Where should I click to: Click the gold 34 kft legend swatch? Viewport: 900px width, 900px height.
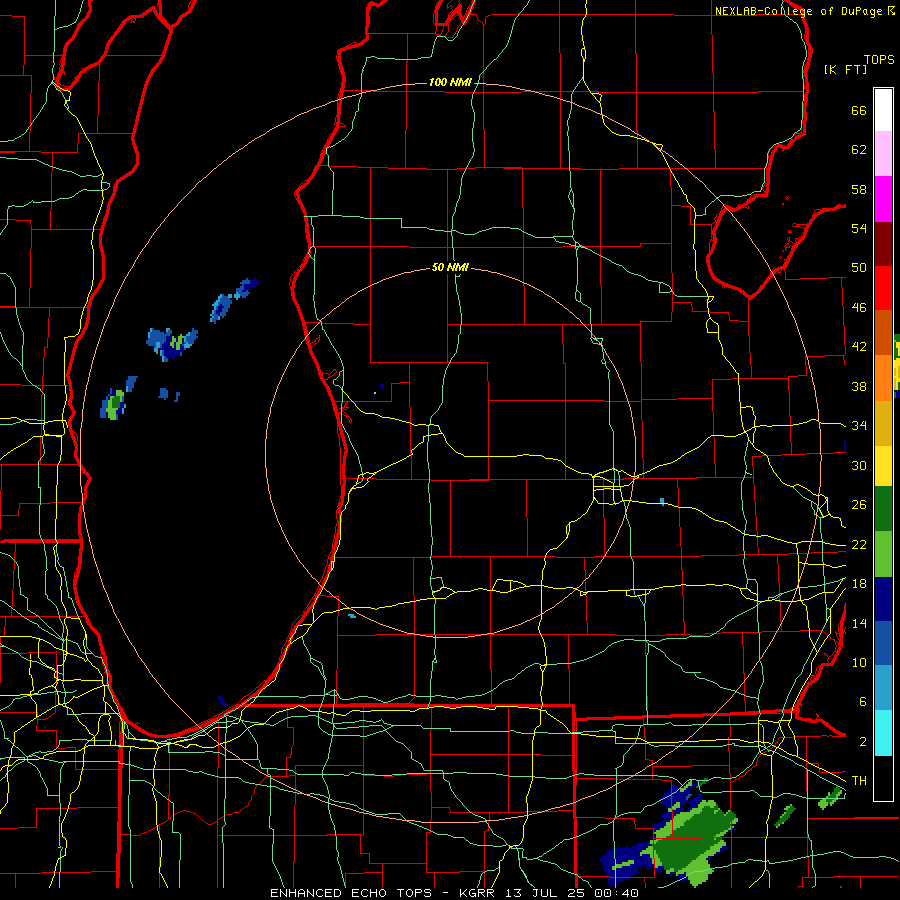point(883,423)
